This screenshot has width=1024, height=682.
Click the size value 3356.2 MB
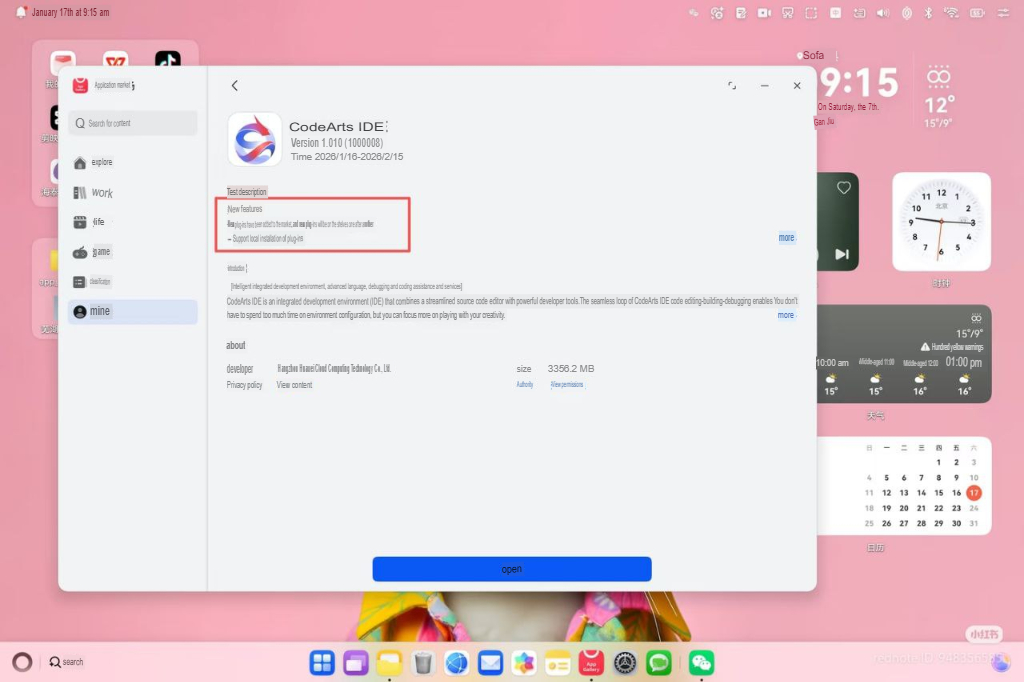click(x=571, y=368)
